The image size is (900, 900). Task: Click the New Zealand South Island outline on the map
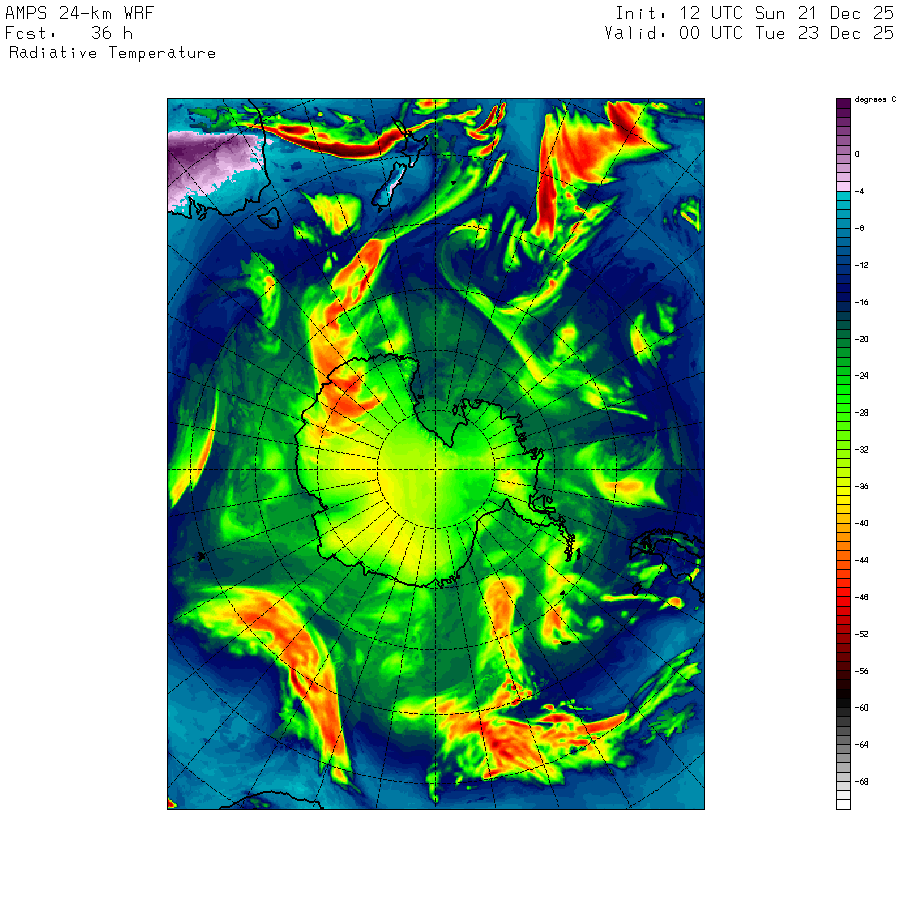(x=391, y=185)
